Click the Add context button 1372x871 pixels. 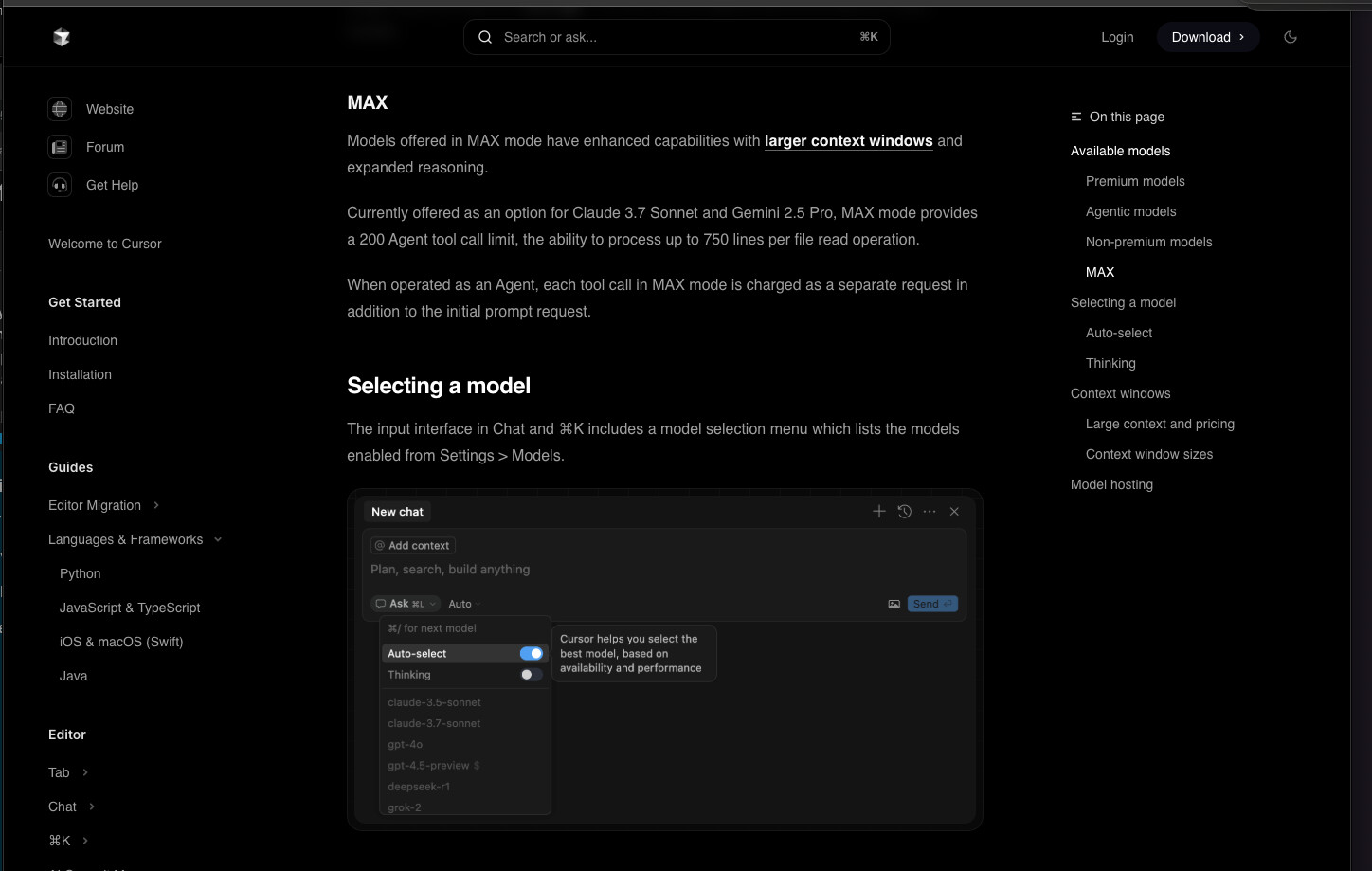413,545
